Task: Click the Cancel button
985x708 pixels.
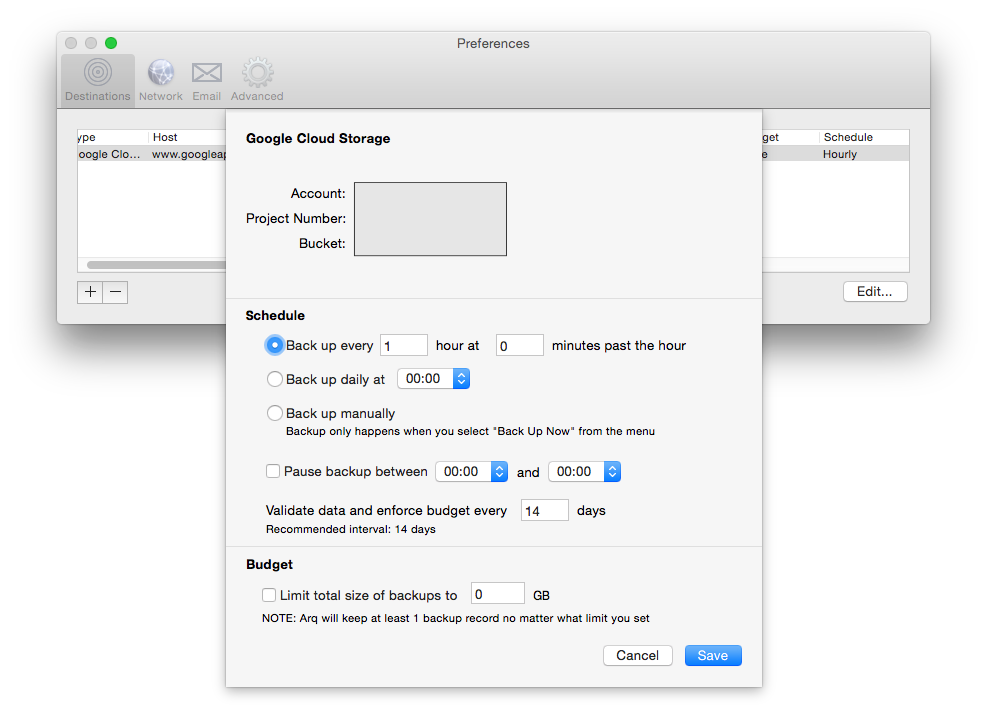Action: point(638,655)
